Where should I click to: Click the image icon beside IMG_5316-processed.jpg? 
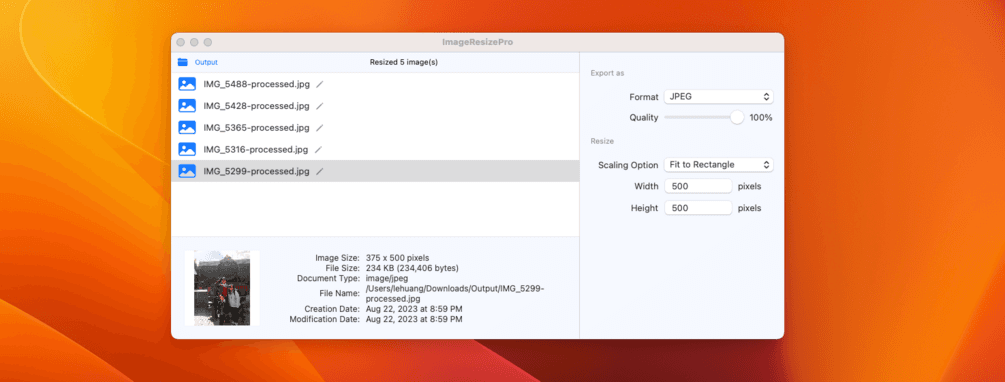pyautogui.click(x=187, y=149)
